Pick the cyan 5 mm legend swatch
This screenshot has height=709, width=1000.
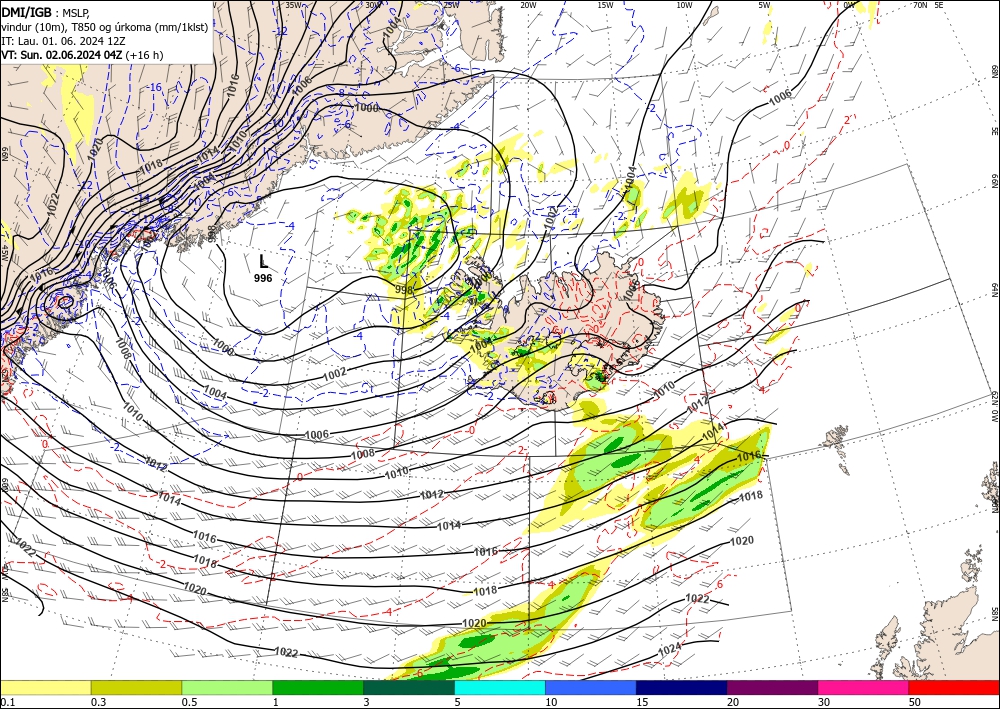pyautogui.click(x=500, y=687)
